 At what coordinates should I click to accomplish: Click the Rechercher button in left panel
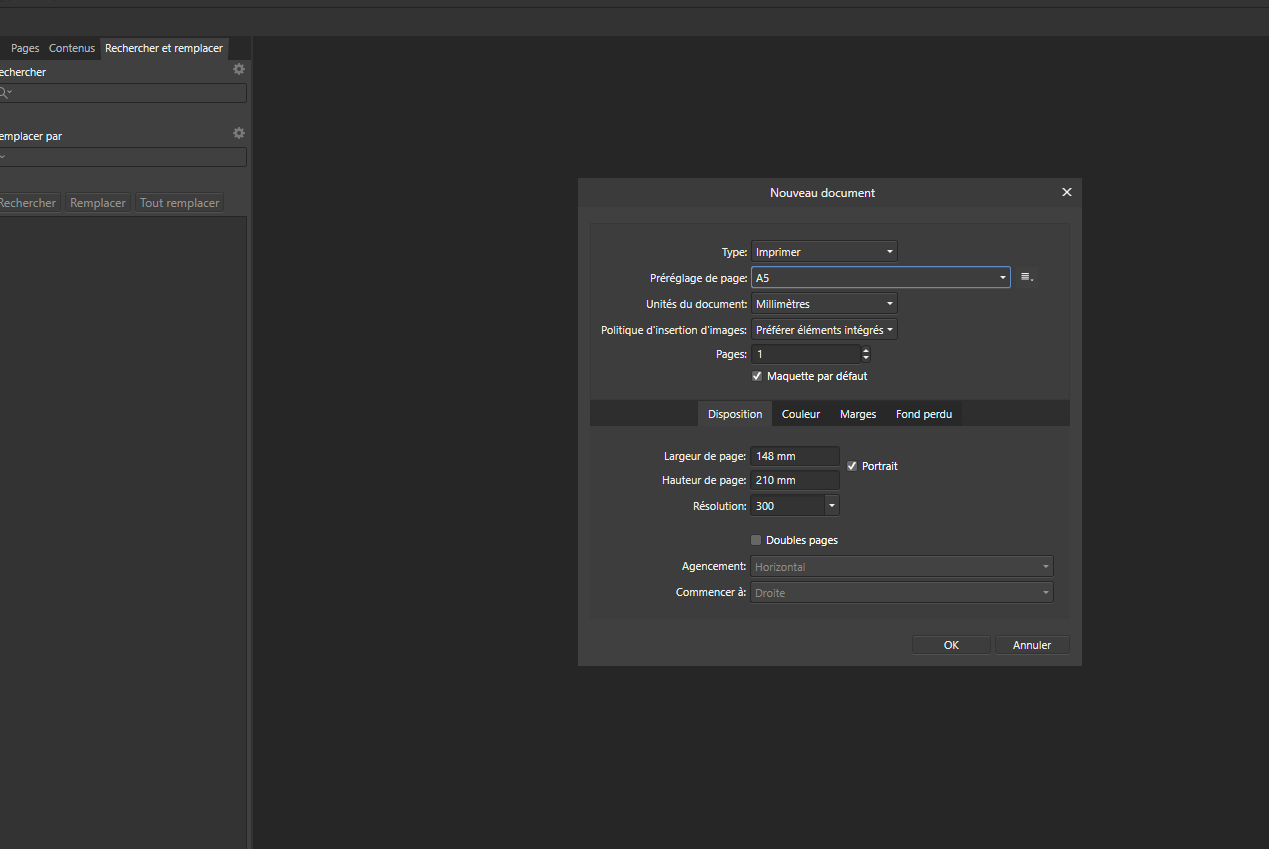click(28, 202)
